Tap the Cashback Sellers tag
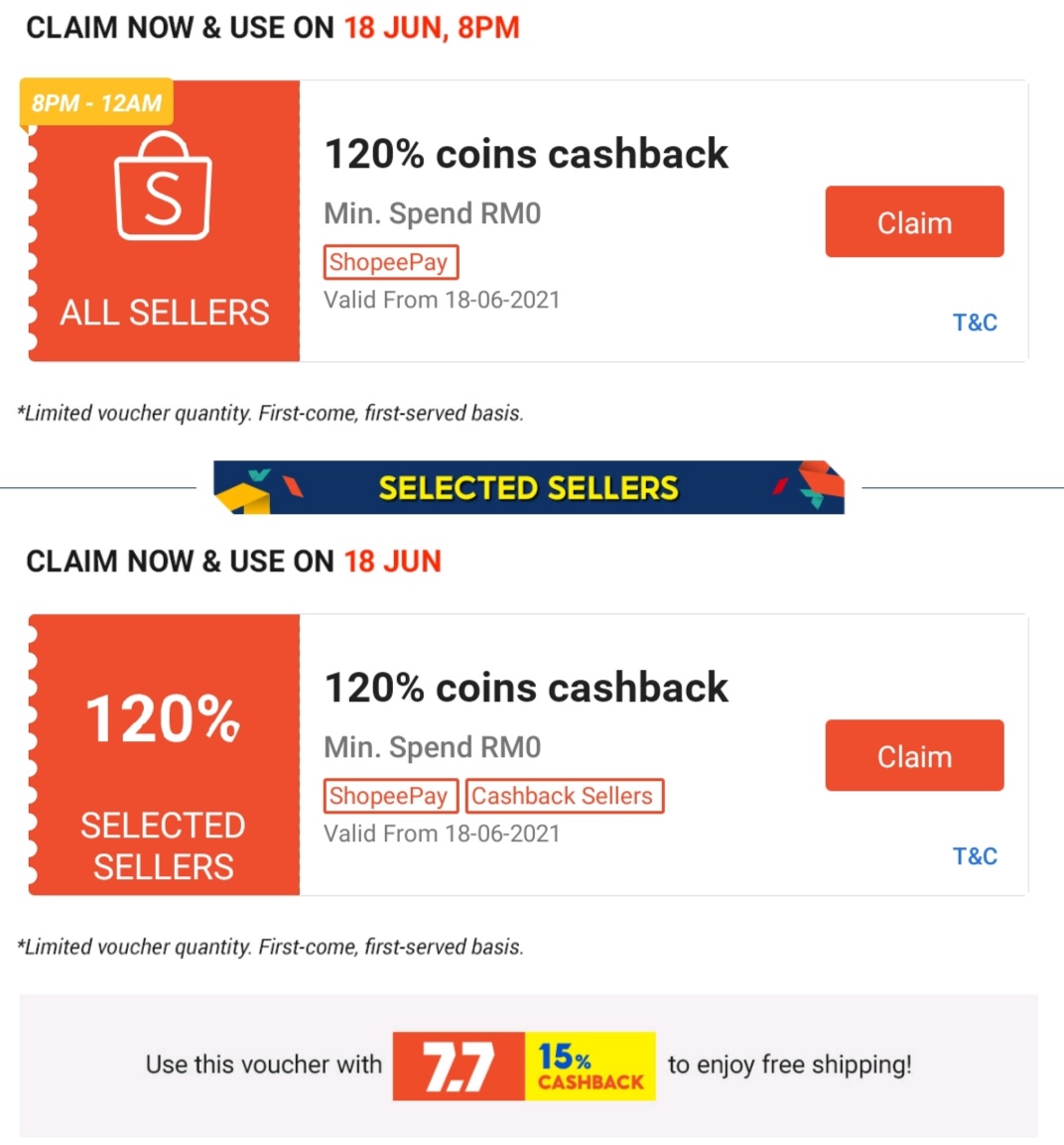Viewport: 1064px width, 1145px height. pos(563,796)
